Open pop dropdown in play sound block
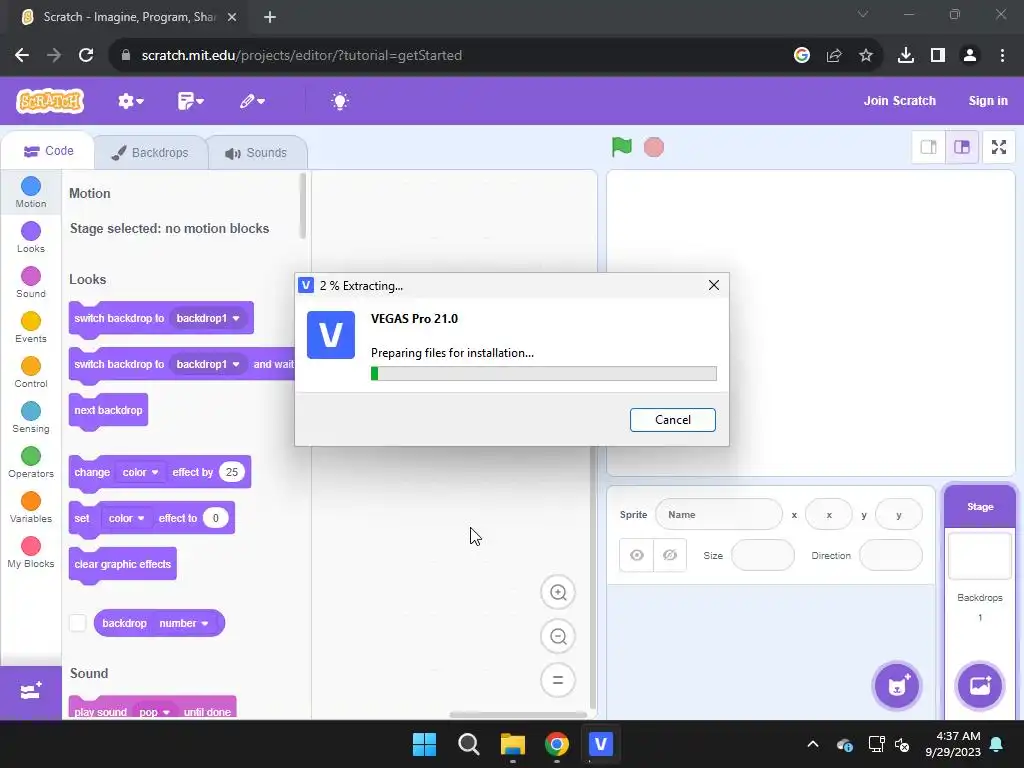Image resolution: width=1024 pixels, height=768 pixels. click(x=155, y=712)
